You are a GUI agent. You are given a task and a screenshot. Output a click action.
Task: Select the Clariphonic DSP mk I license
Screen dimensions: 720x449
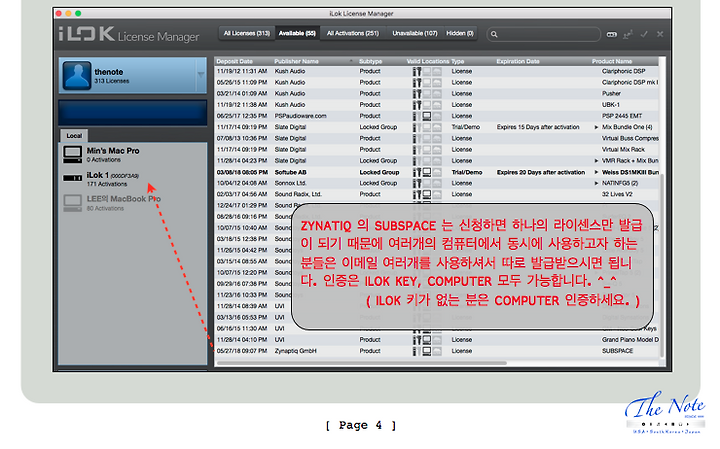(x=437, y=82)
